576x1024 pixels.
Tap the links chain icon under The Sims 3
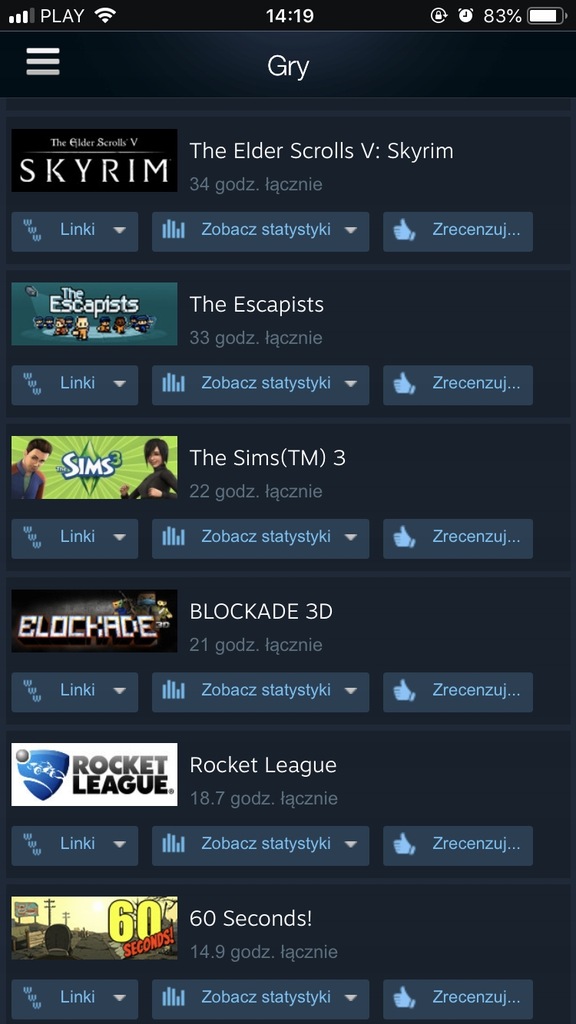[x=32, y=537]
